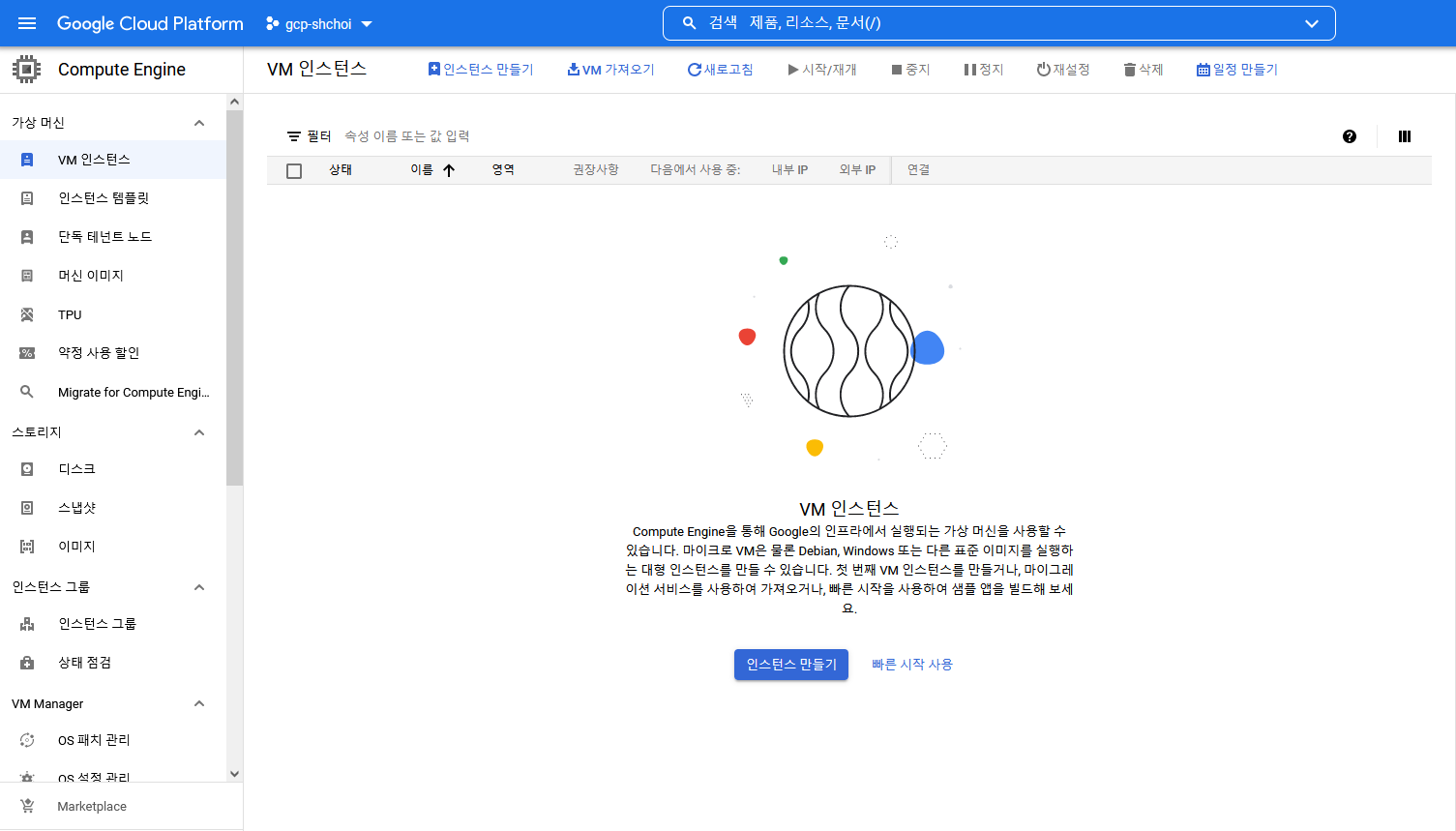Click the OS 패치 관리 icon

(27, 740)
